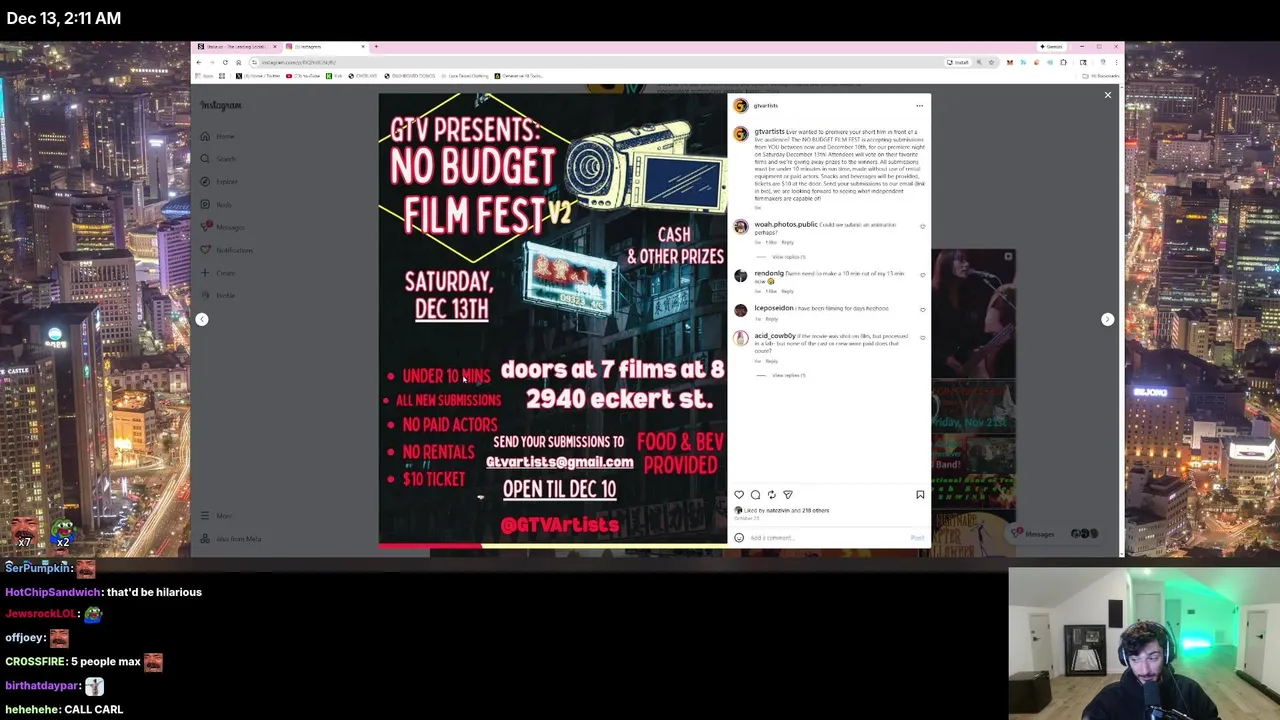
Task: Open post options three-dot menu
Action: click(919, 106)
